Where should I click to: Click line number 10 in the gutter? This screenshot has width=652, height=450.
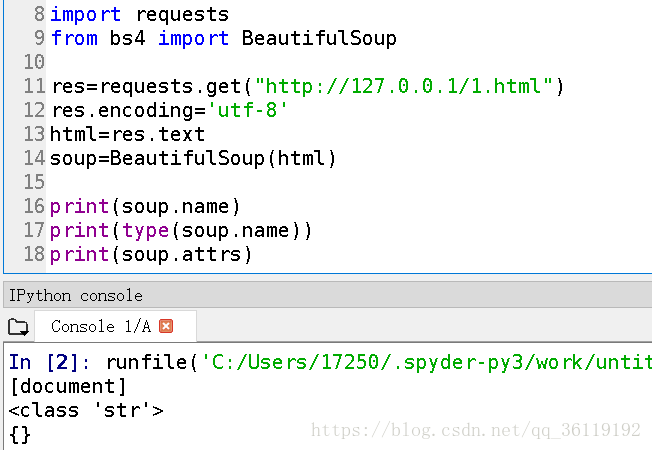(x=34, y=62)
